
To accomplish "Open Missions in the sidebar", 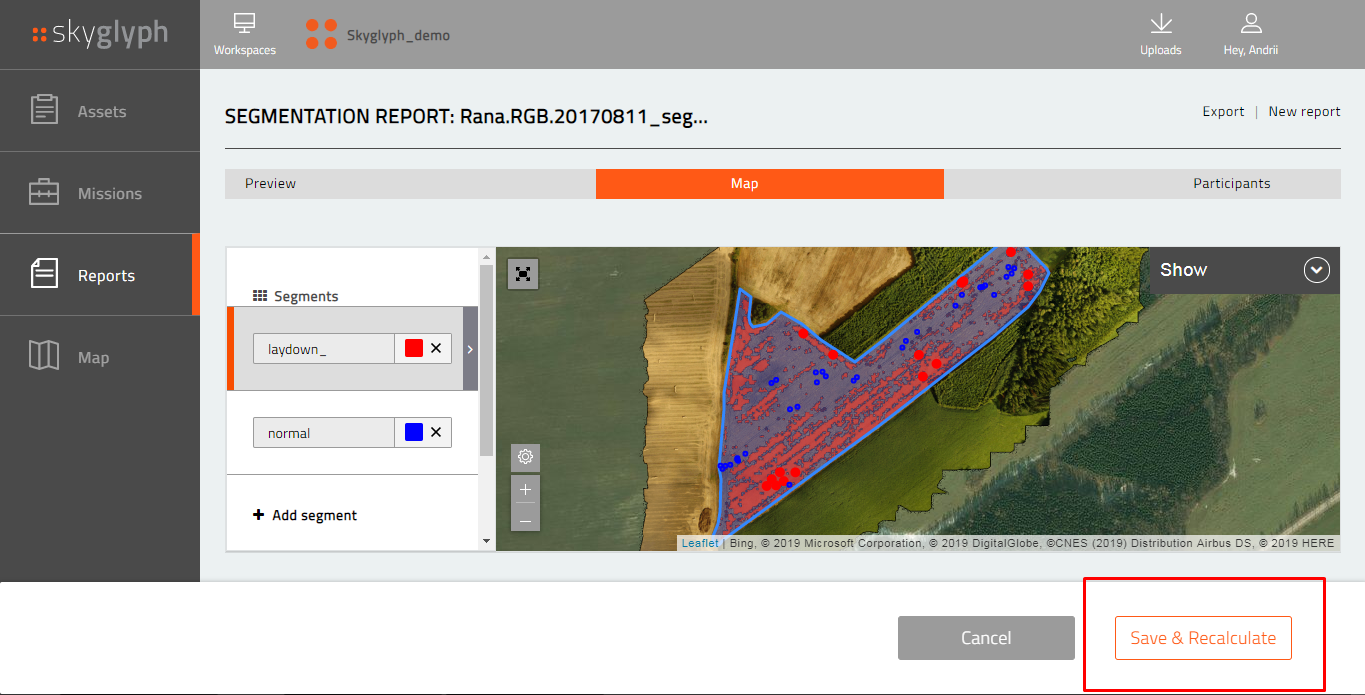I will pos(100,193).
